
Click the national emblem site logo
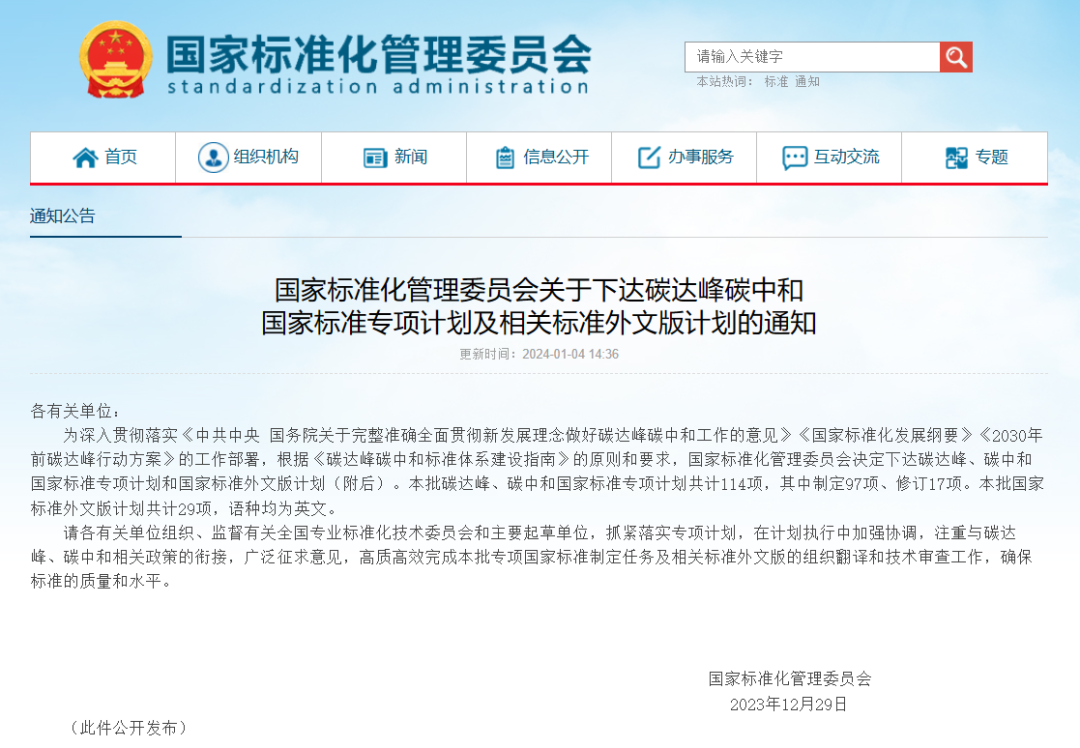point(115,62)
